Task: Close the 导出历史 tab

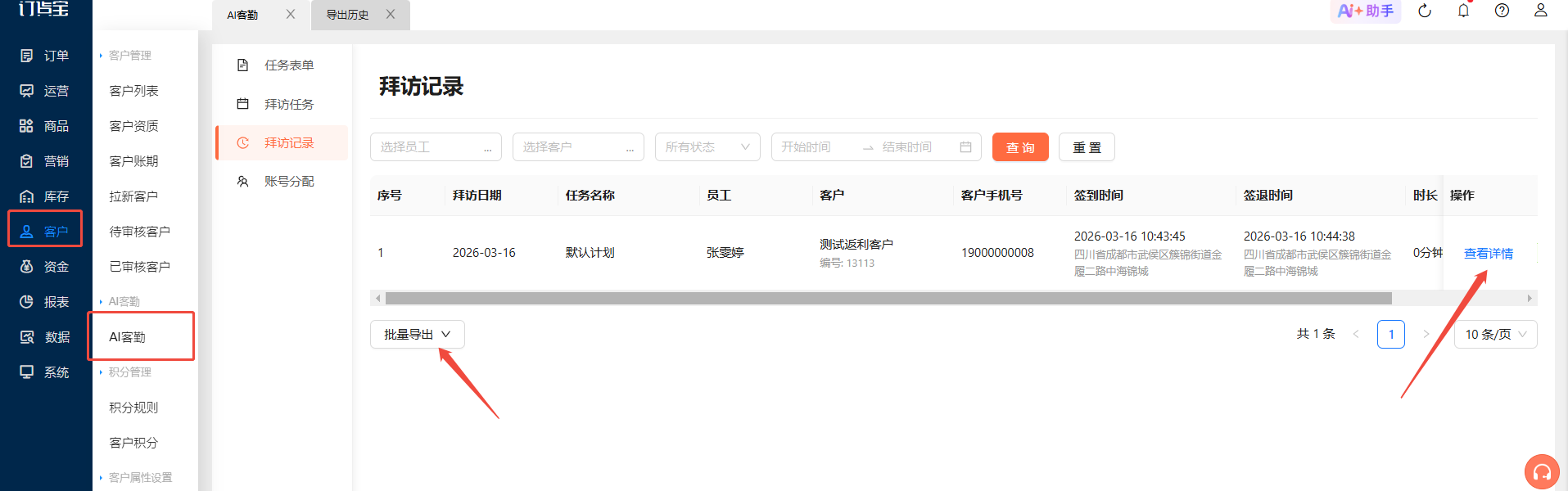Action: [x=391, y=14]
